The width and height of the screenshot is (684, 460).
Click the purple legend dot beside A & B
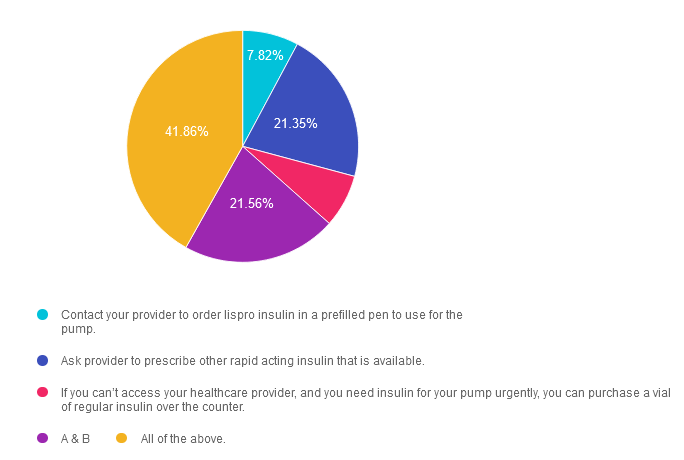pos(43,439)
